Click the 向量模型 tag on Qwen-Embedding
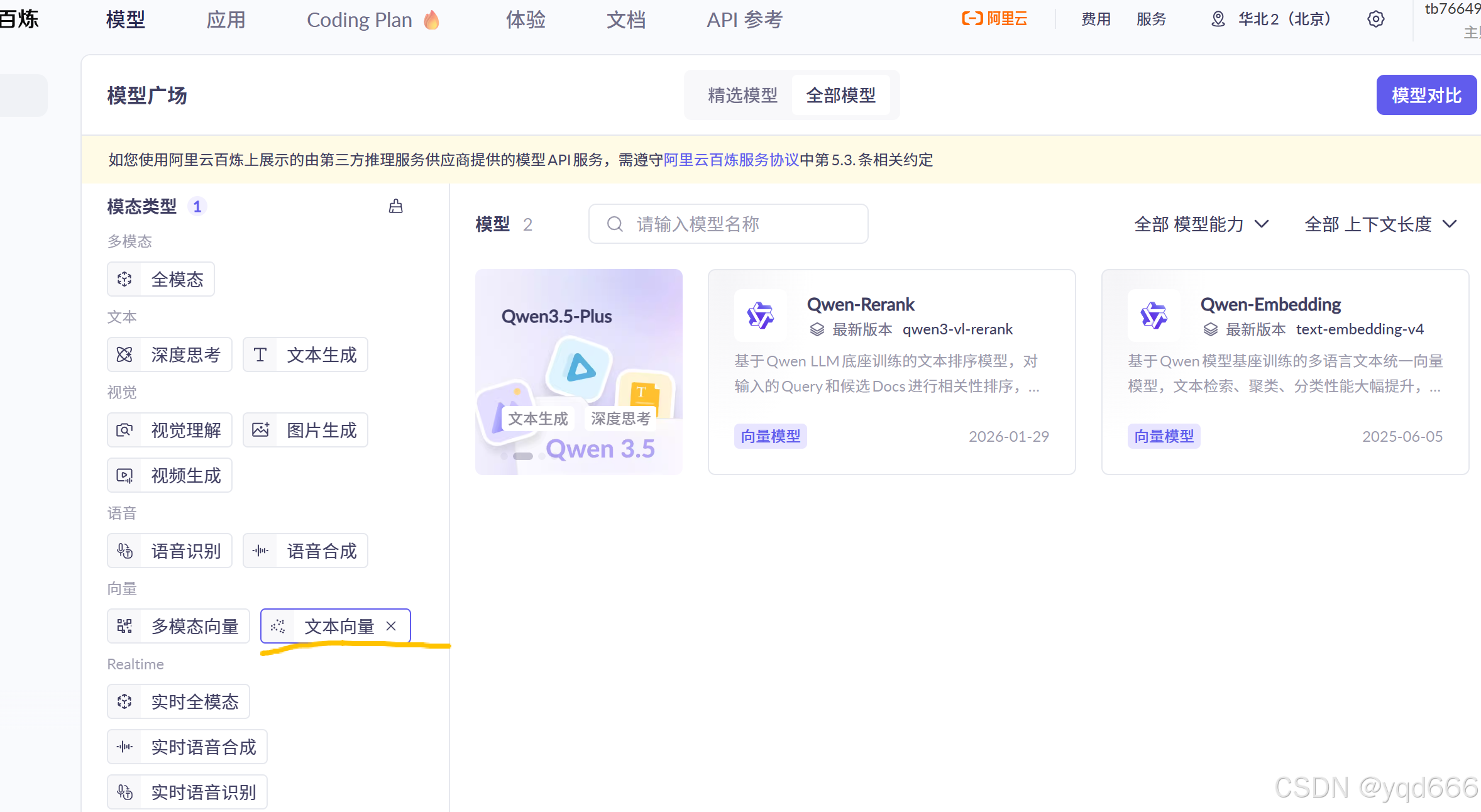Image resolution: width=1481 pixels, height=812 pixels. click(x=1164, y=436)
